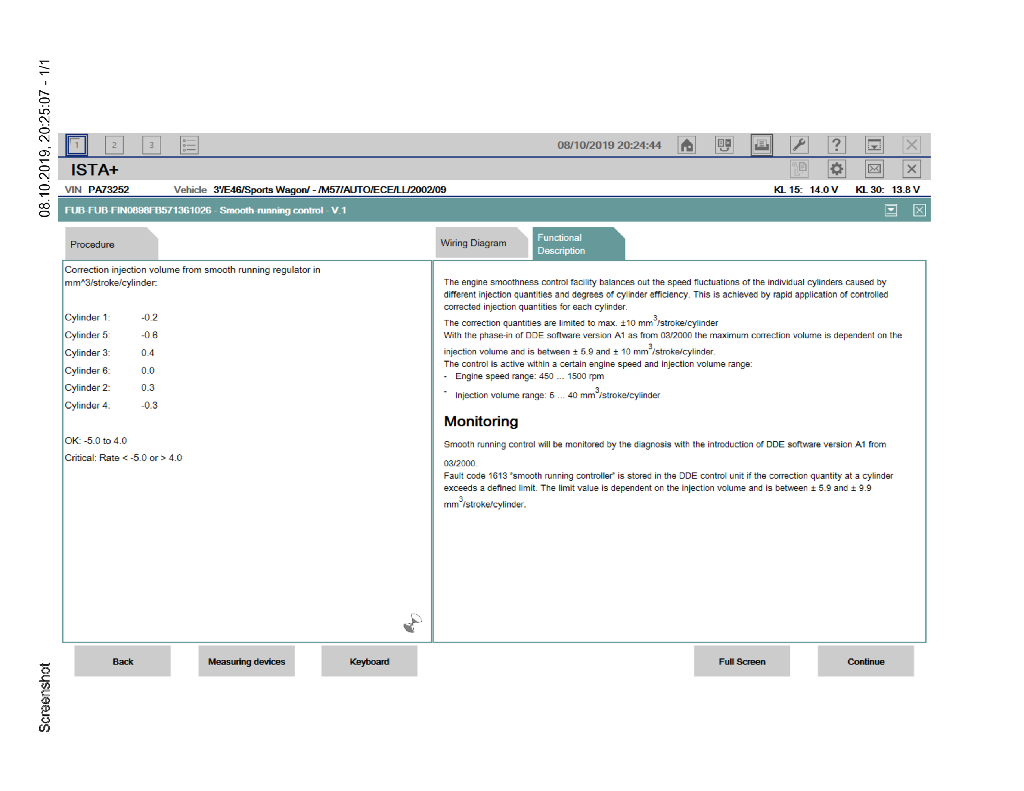Click the Cylinder 6 row label
Image resolution: width=1024 pixels, height=791 pixels.
coord(87,370)
